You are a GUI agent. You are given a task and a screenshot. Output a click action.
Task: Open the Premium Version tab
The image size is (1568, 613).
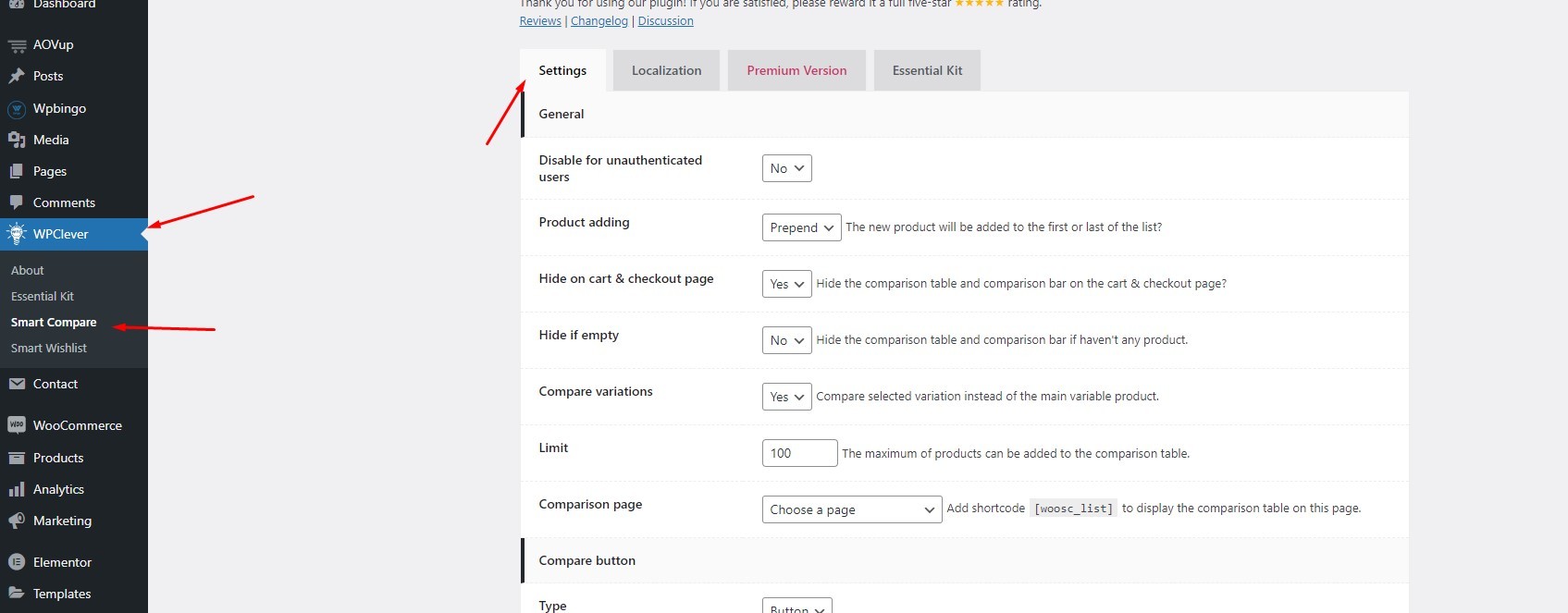coord(796,71)
